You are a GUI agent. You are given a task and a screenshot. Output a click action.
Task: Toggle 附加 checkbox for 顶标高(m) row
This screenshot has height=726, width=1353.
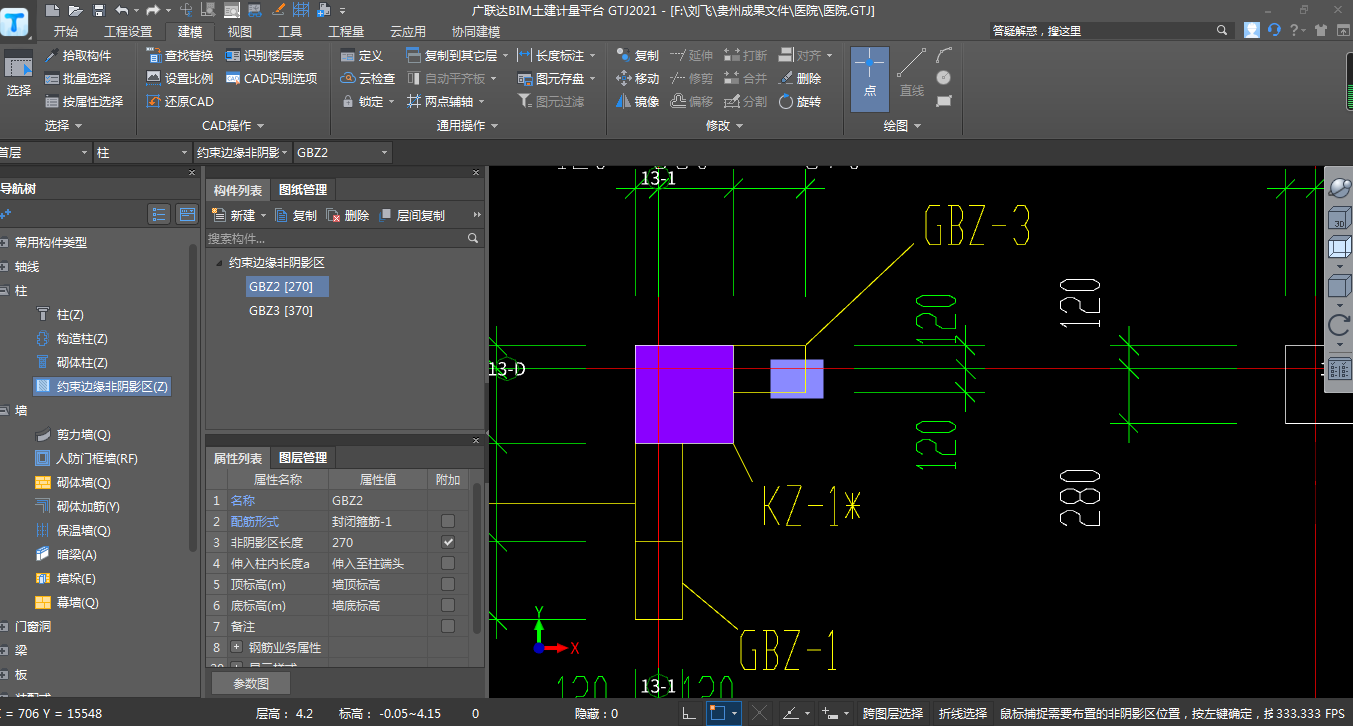(x=448, y=584)
